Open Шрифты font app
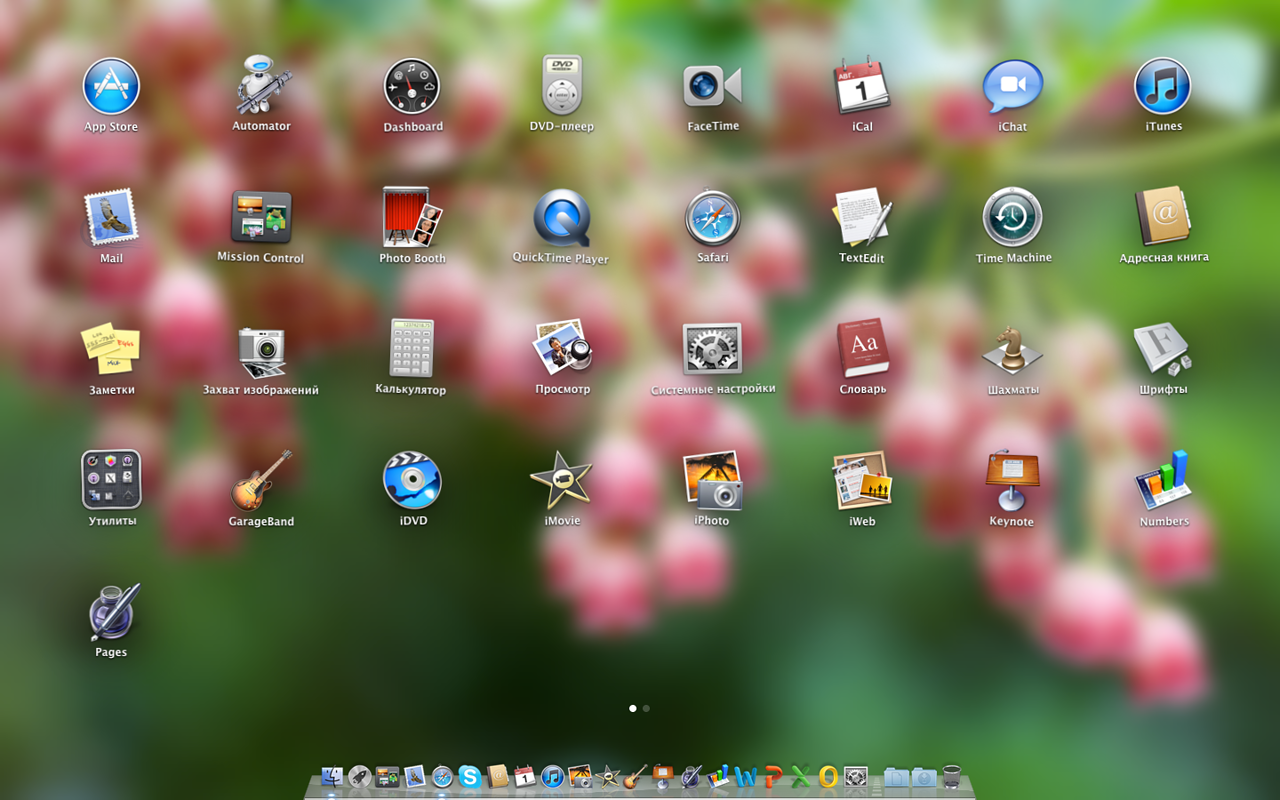The height and width of the screenshot is (800, 1280). (x=1163, y=348)
